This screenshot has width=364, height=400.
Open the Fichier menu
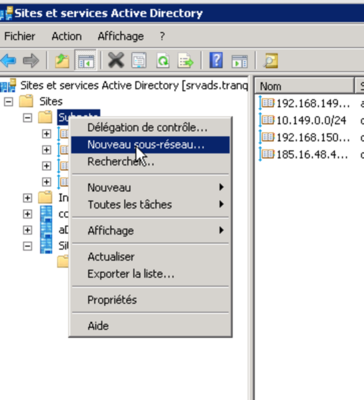(x=20, y=36)
